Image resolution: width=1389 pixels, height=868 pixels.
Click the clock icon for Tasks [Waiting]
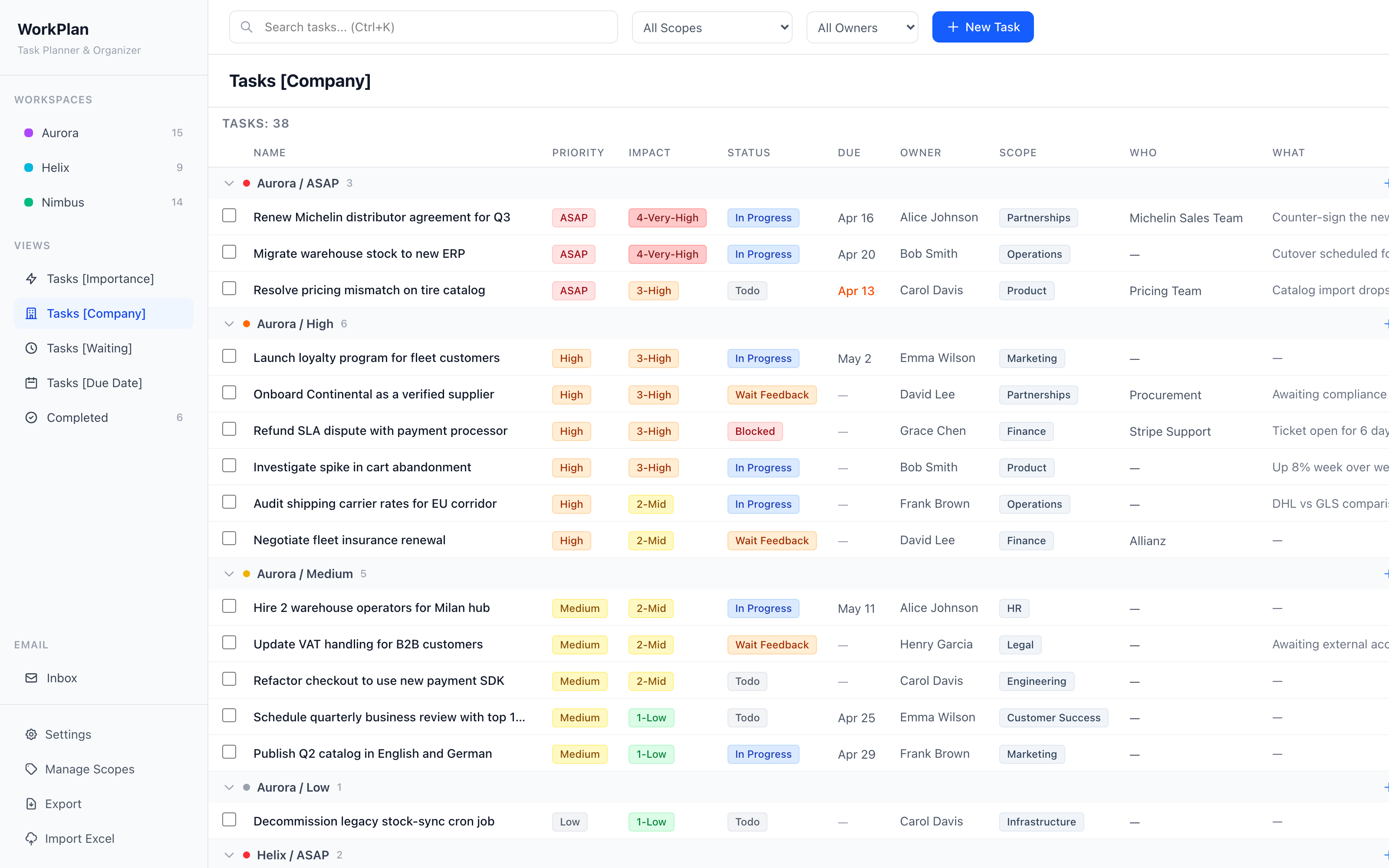(x=32, y=348)
